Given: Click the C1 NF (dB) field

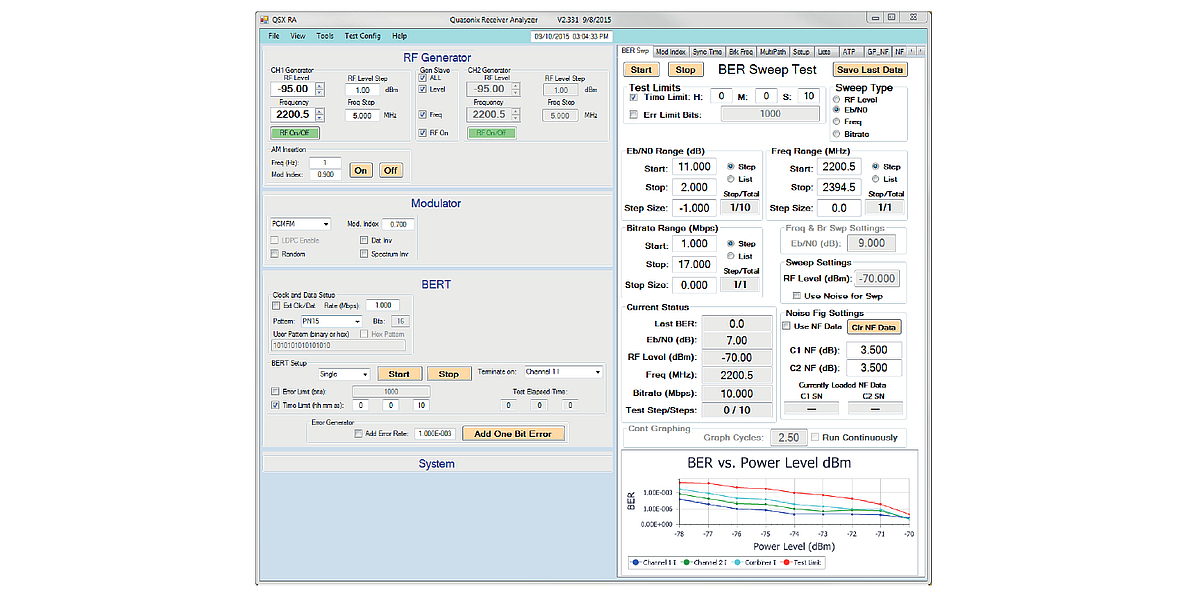Looking at the screenshot, I should coord(875,350).
